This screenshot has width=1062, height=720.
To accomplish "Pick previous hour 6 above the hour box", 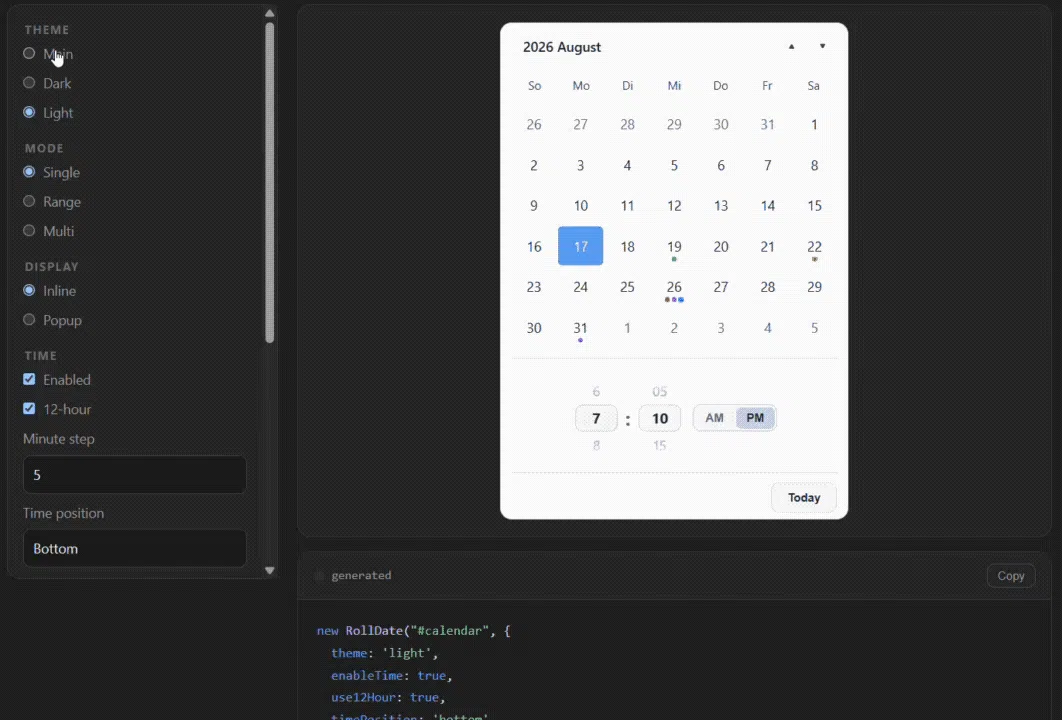I will coord(596,391).
